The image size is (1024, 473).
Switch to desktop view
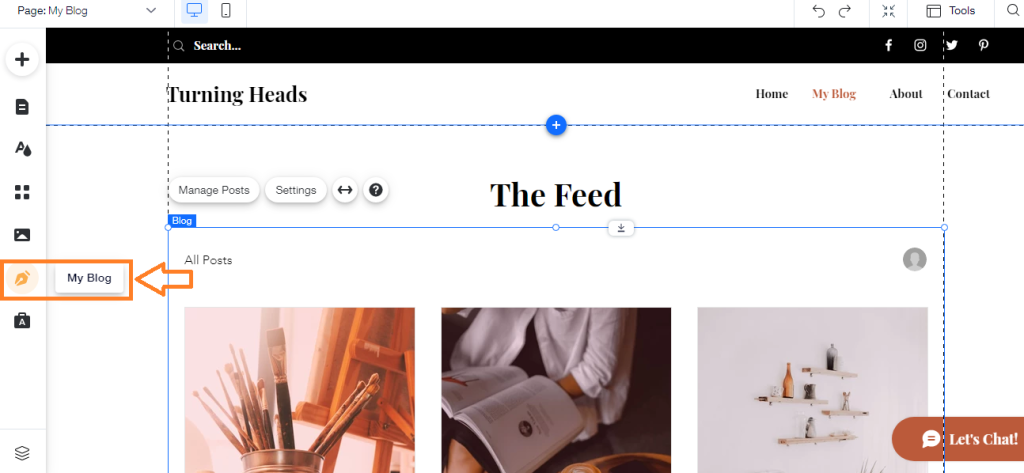(195, 10)
